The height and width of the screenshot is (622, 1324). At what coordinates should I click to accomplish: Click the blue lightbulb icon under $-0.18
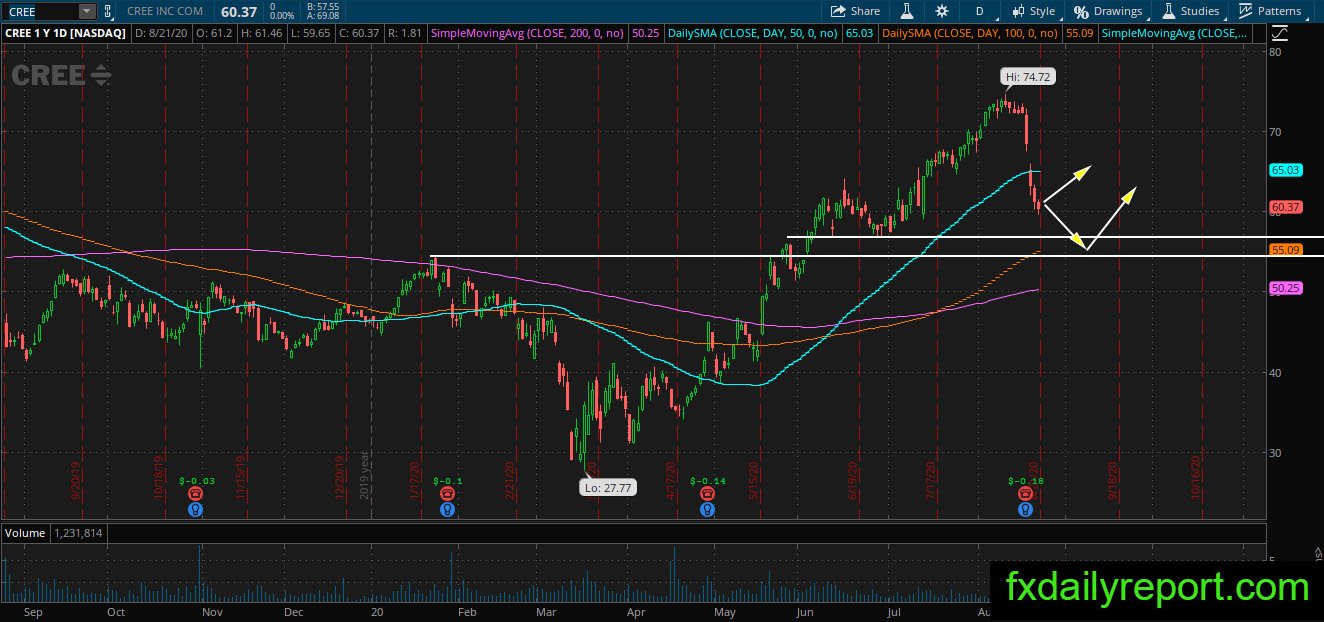pos(1025,509)
